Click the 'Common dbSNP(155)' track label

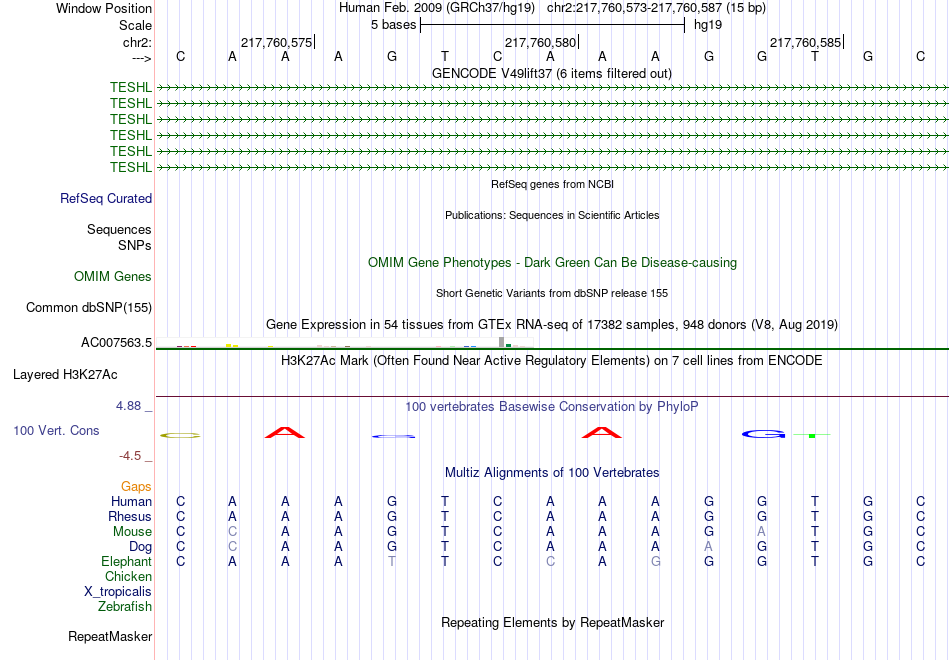click(89, 307)
